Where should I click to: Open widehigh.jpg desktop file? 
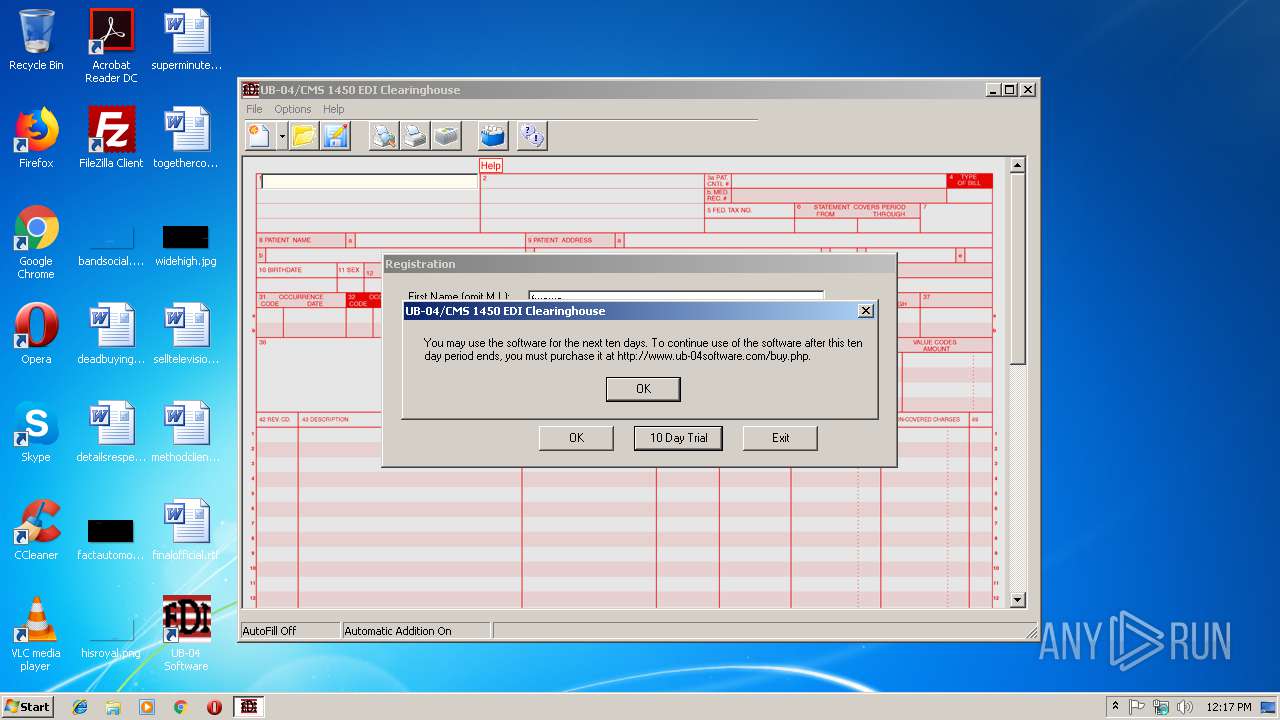[x=186, y=246]
